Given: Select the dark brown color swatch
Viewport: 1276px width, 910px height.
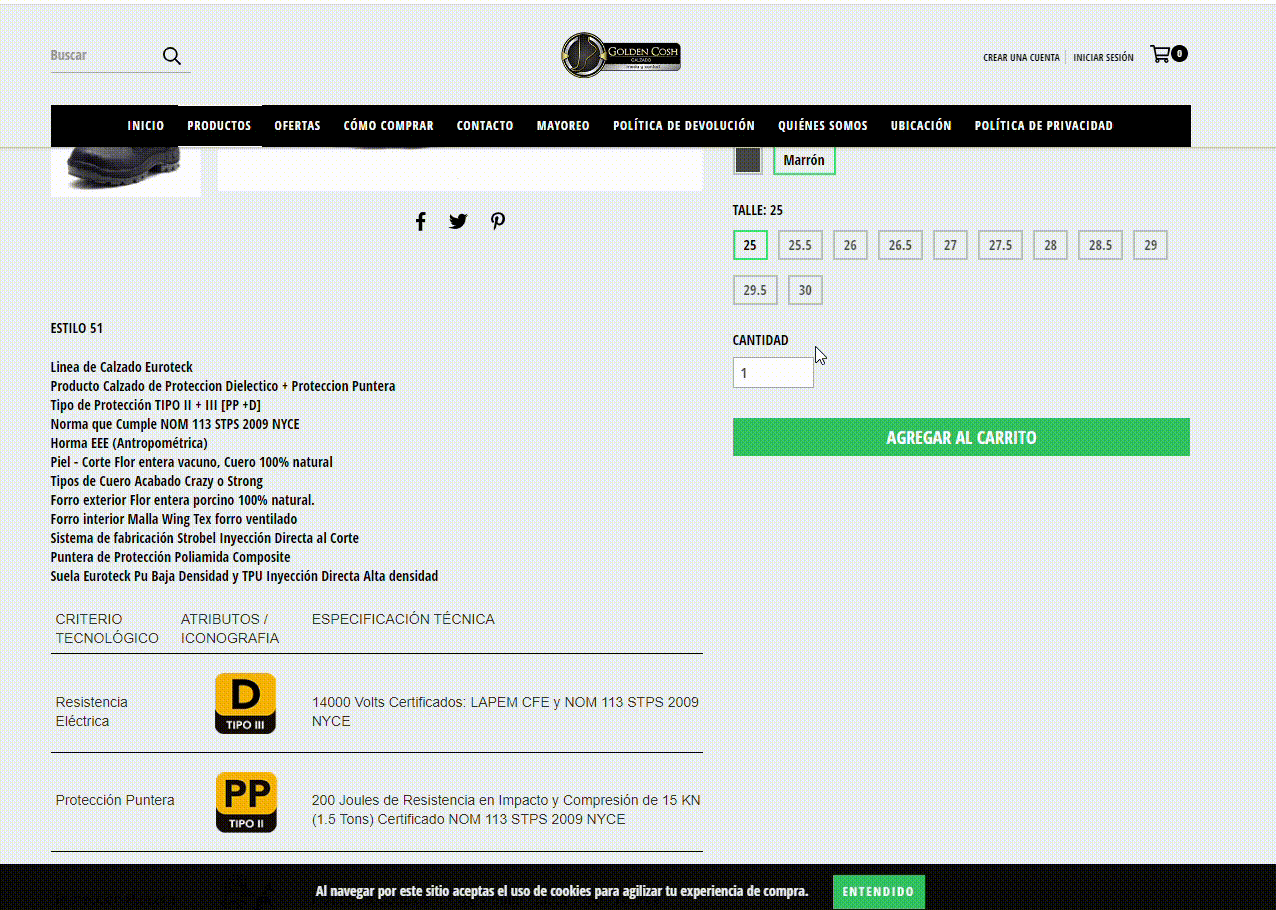Looking at the screenshot, I should coord(748,160).
